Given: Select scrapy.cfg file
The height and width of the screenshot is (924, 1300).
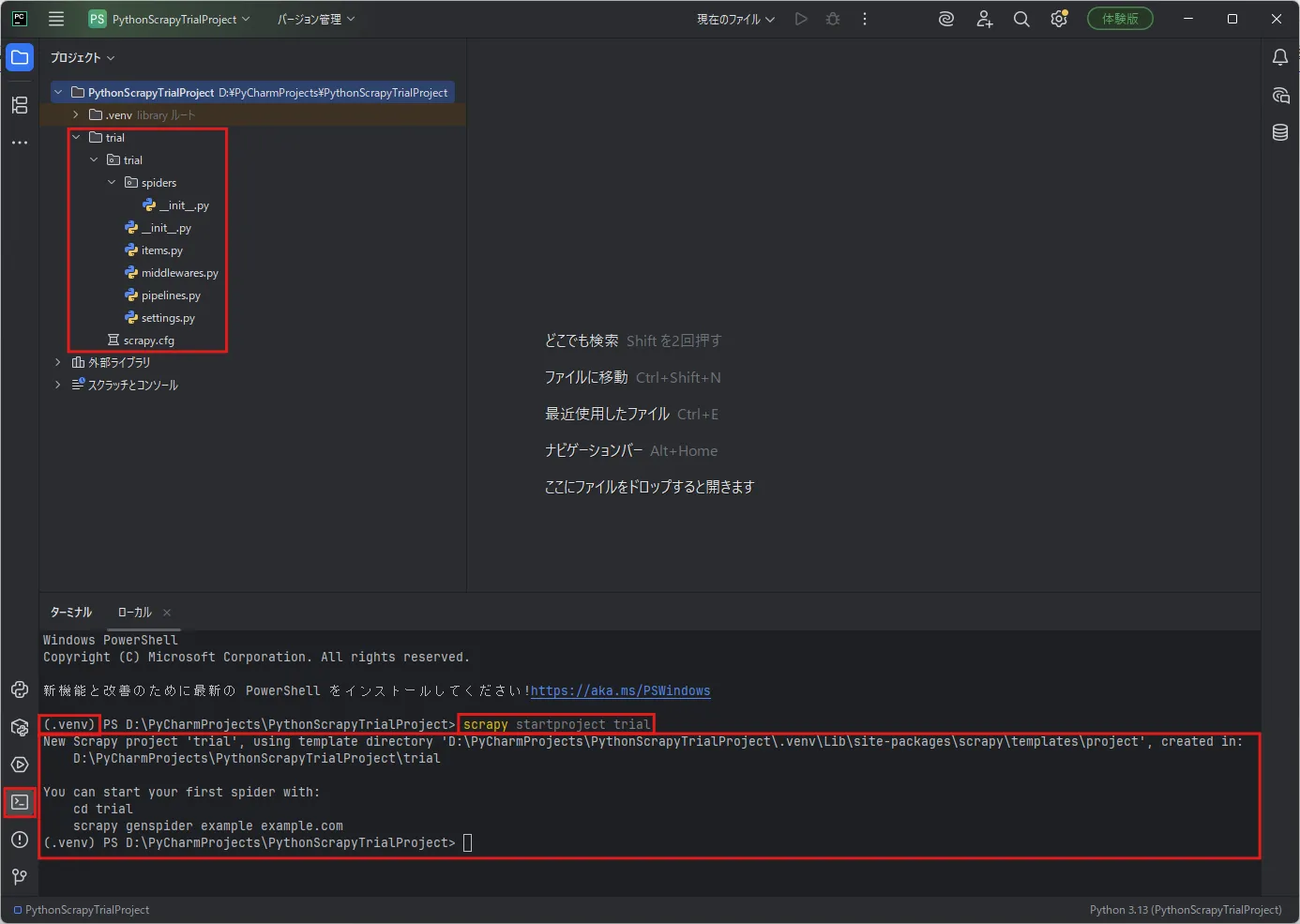Looking at the screenshot, I should pos(141,341).
